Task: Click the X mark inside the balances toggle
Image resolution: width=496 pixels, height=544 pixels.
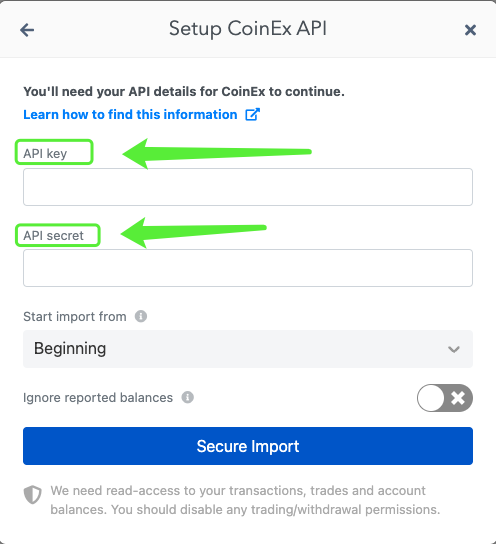Action: (458, 398)
